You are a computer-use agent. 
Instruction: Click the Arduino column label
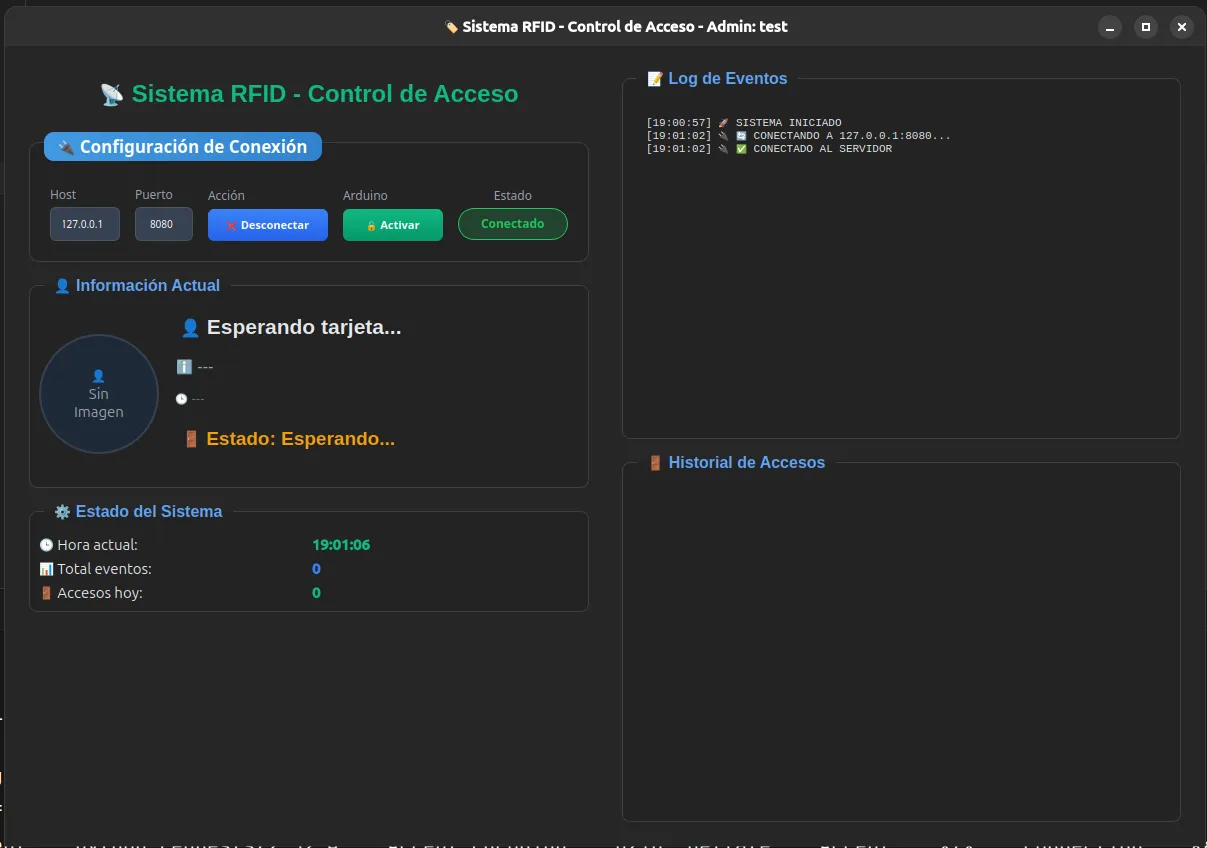365,196
